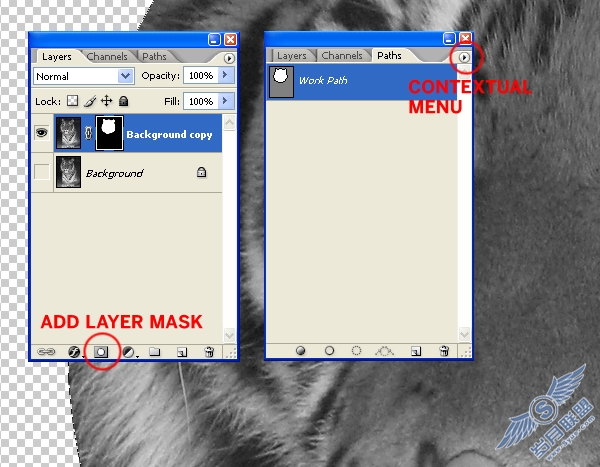Click the Work Path thumbnail
This screenshot has width=600, height=467.
tap(281, 82)
